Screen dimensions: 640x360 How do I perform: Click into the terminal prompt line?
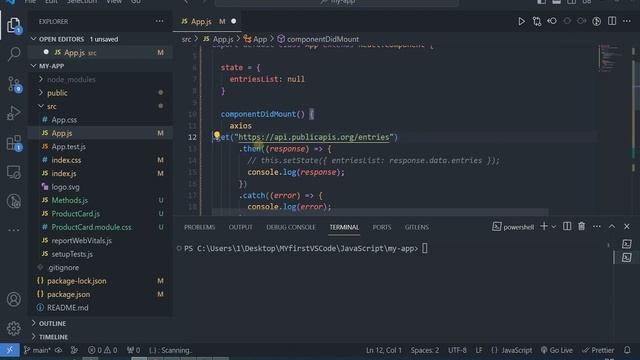306,248
